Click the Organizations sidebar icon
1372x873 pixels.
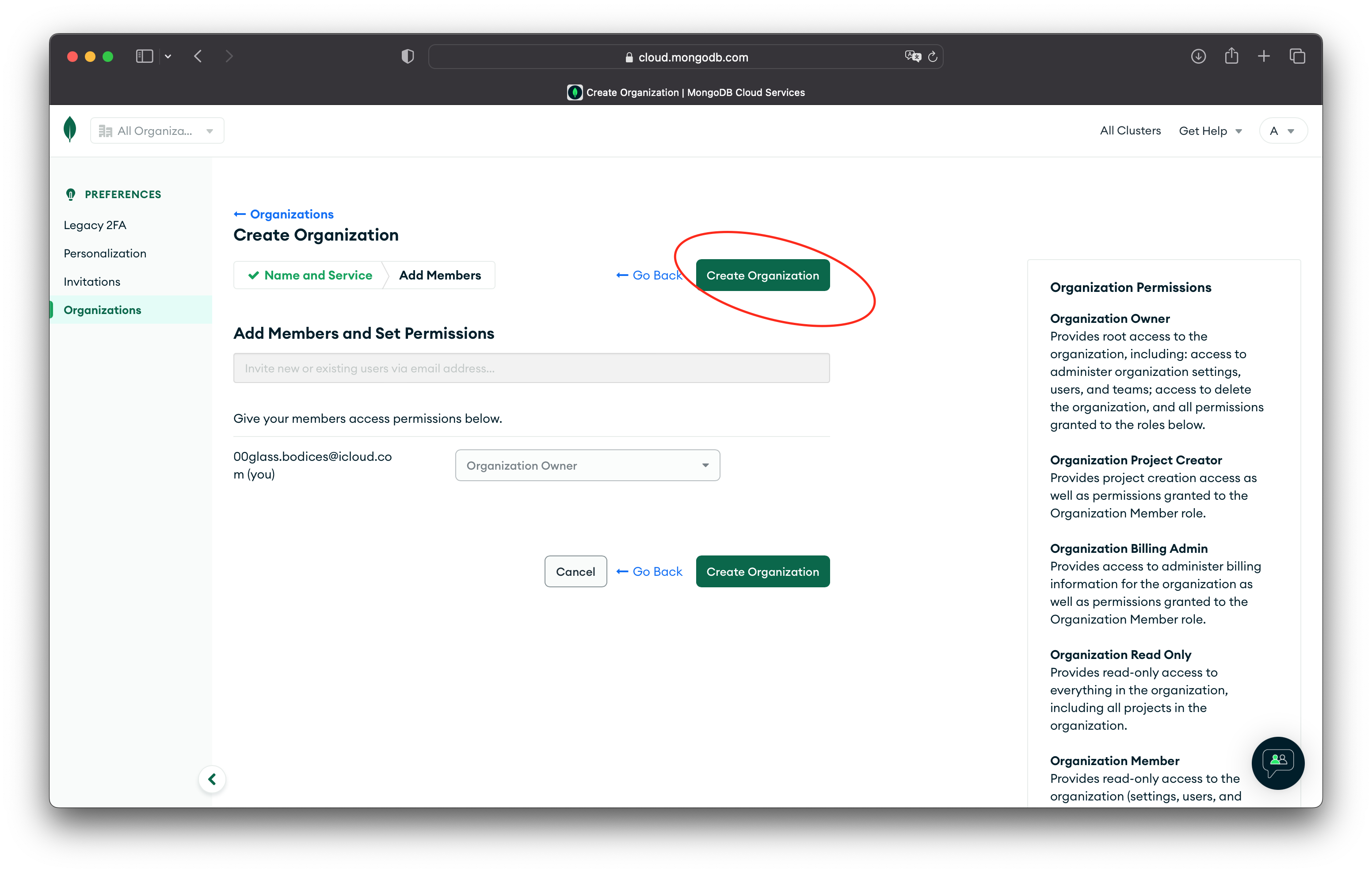click(x=102, y=310)
